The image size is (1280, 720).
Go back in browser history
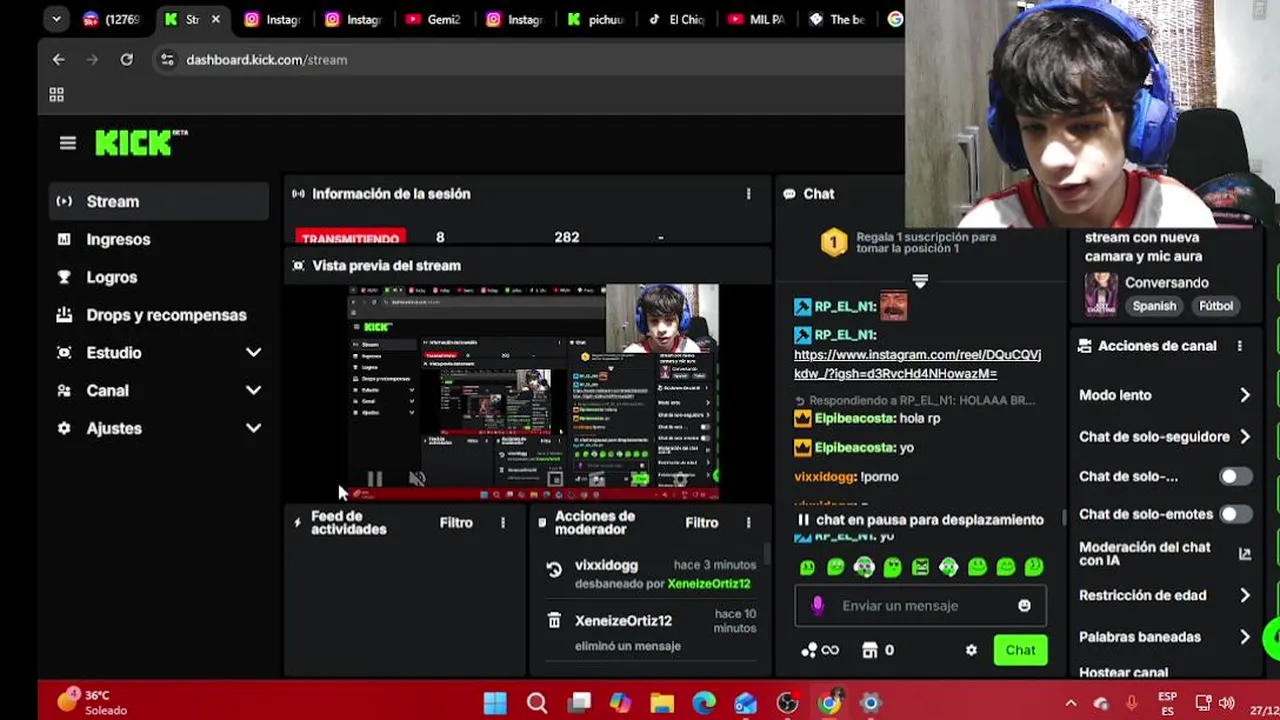coord(58,60)
